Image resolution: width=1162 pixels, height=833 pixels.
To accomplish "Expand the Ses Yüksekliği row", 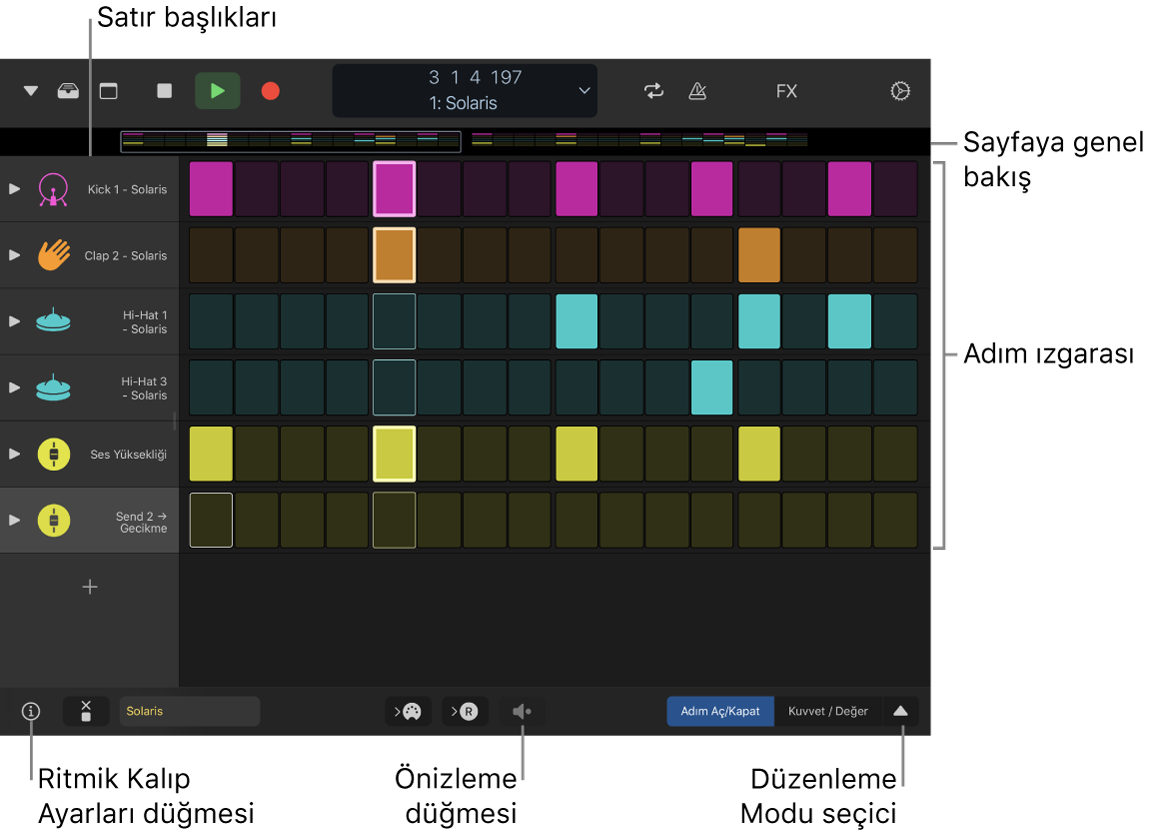I will click(x=14, y=454).
